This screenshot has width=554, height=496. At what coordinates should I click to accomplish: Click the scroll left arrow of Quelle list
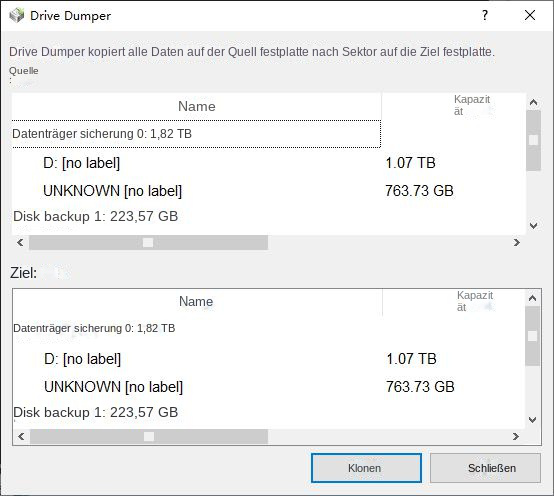[x=20, y=242]
